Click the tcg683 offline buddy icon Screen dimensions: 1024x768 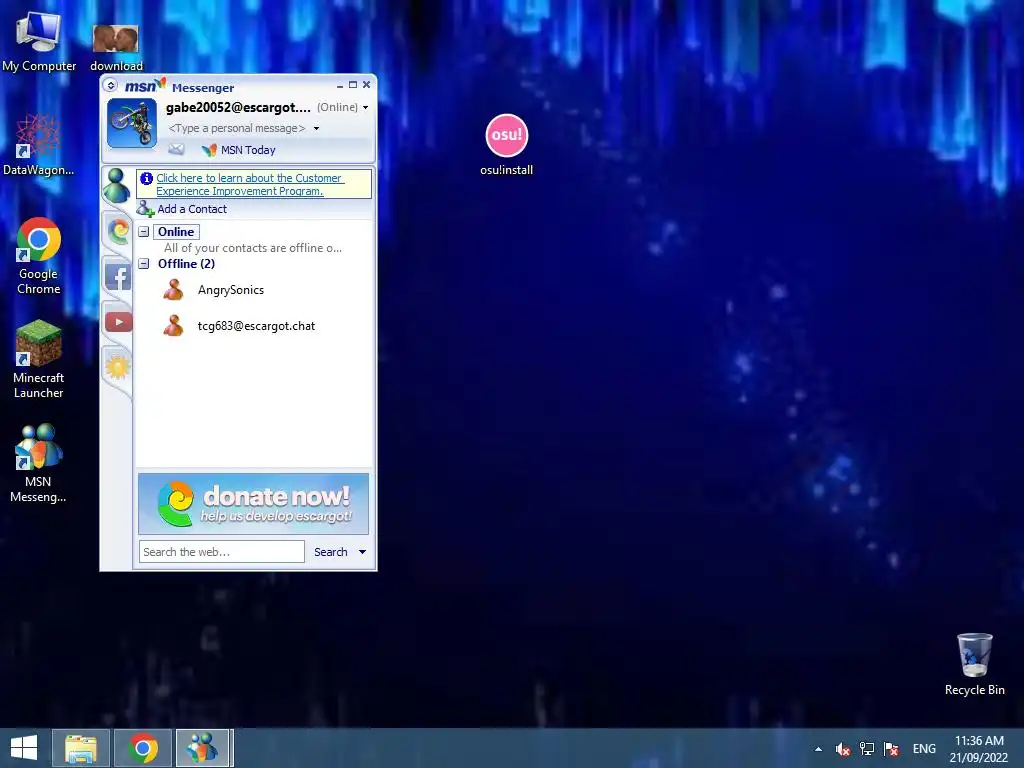click(x=174, y=325)
